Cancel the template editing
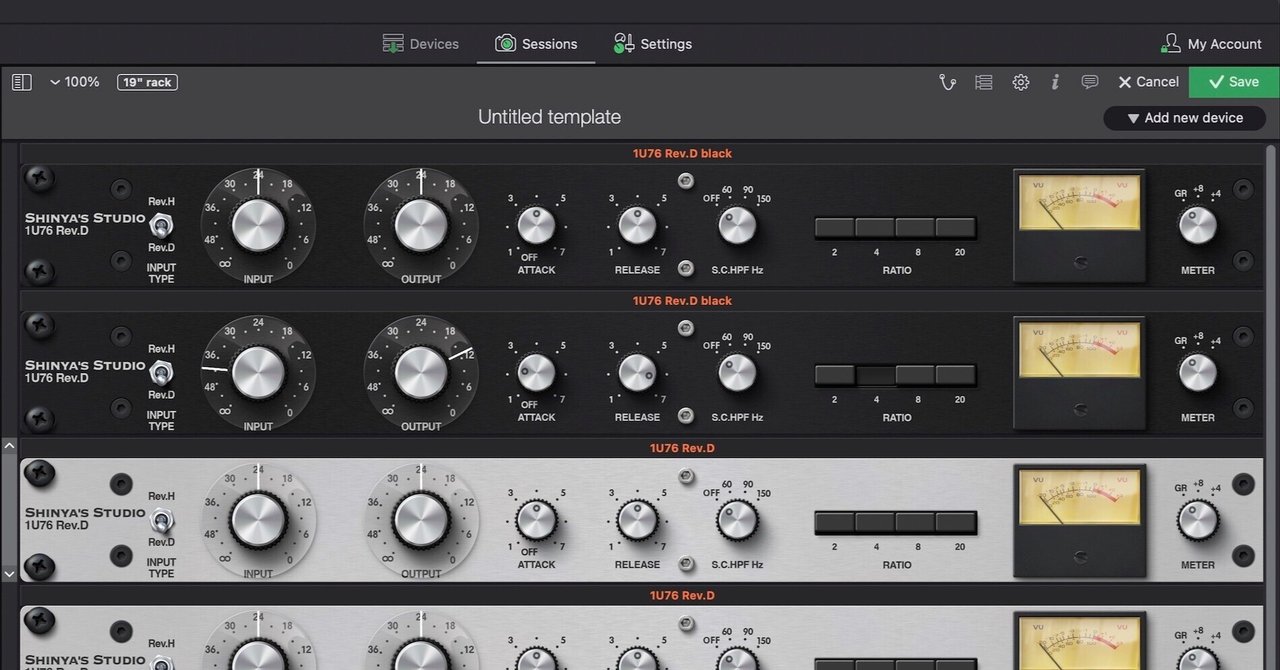The image size is (1280, 670). click(x=1148, y=82)
